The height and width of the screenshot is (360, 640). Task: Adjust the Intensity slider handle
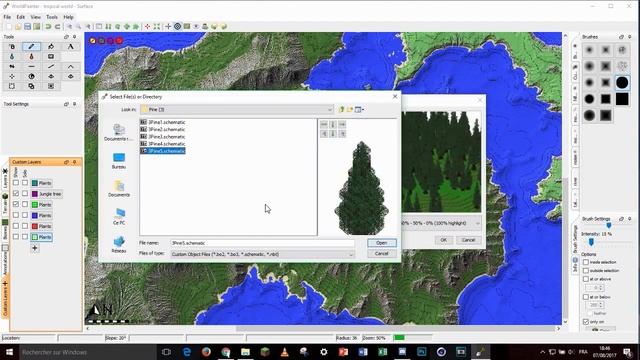click(x=591, y=242)
